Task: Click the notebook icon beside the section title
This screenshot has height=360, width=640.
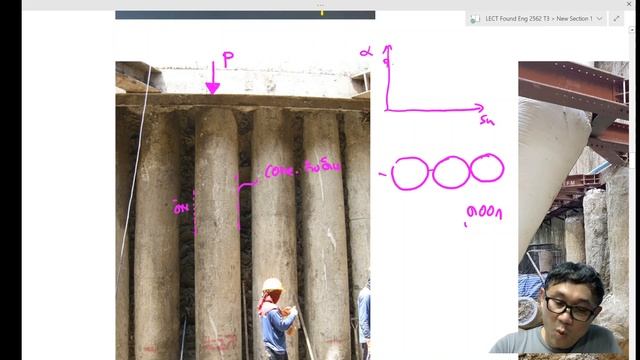Action: [x=474, y=19]
